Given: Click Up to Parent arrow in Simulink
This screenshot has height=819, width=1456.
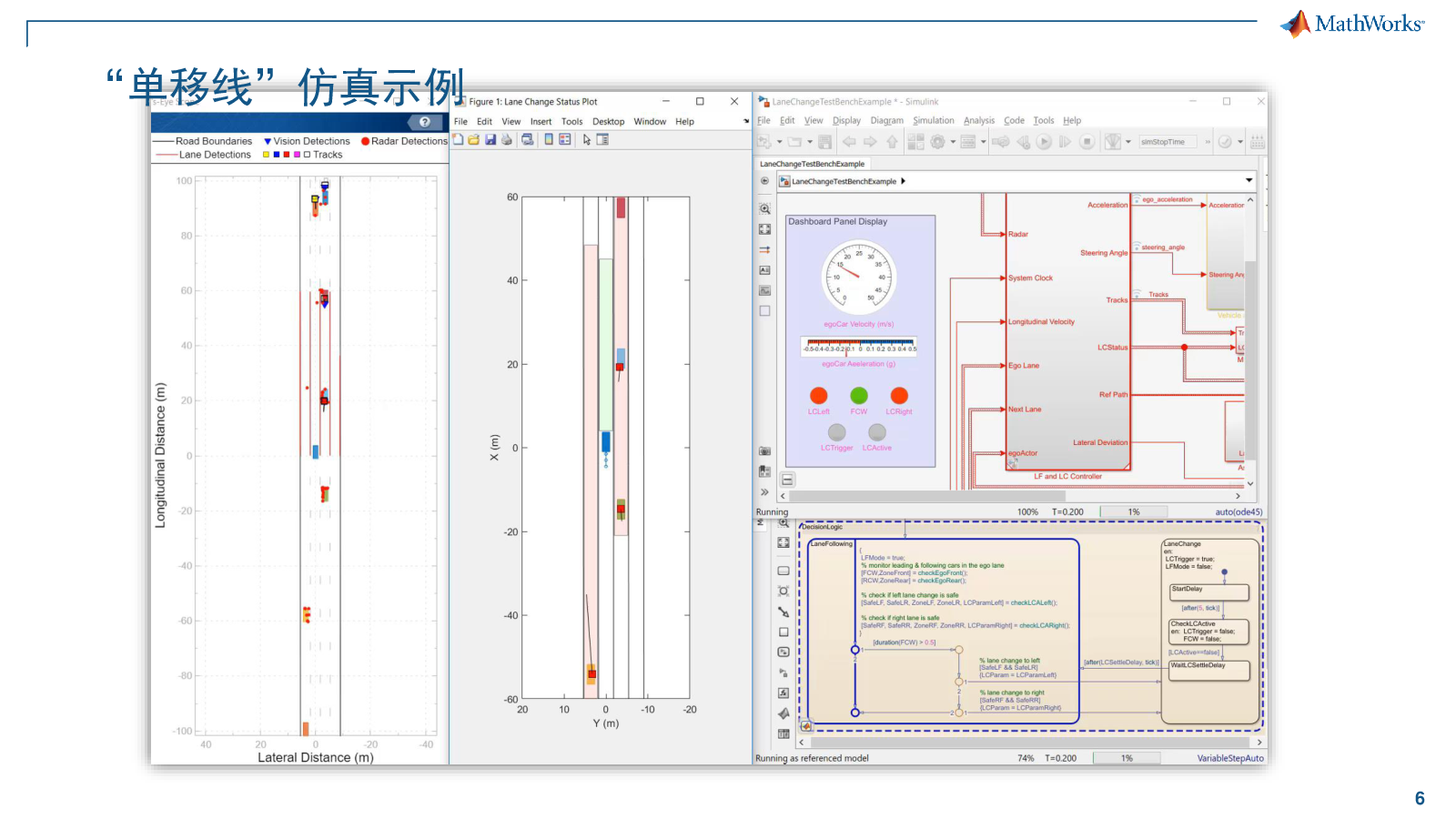Looking at the screenshot, I should click(x=892, y=142).
